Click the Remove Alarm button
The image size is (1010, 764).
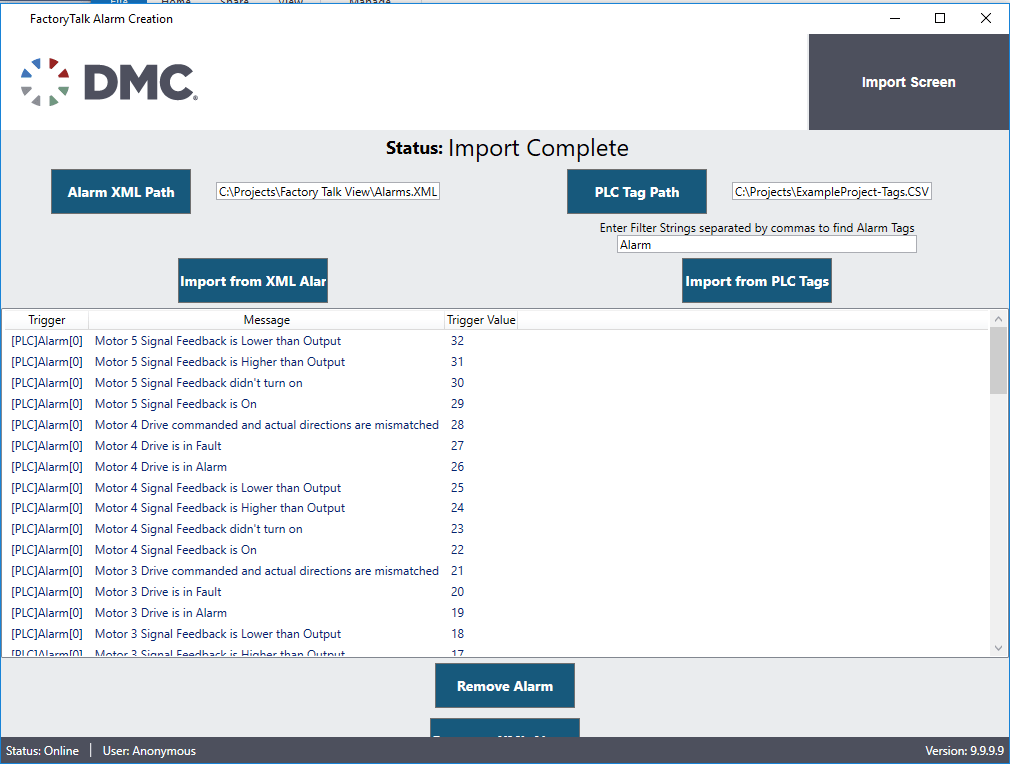504,686
